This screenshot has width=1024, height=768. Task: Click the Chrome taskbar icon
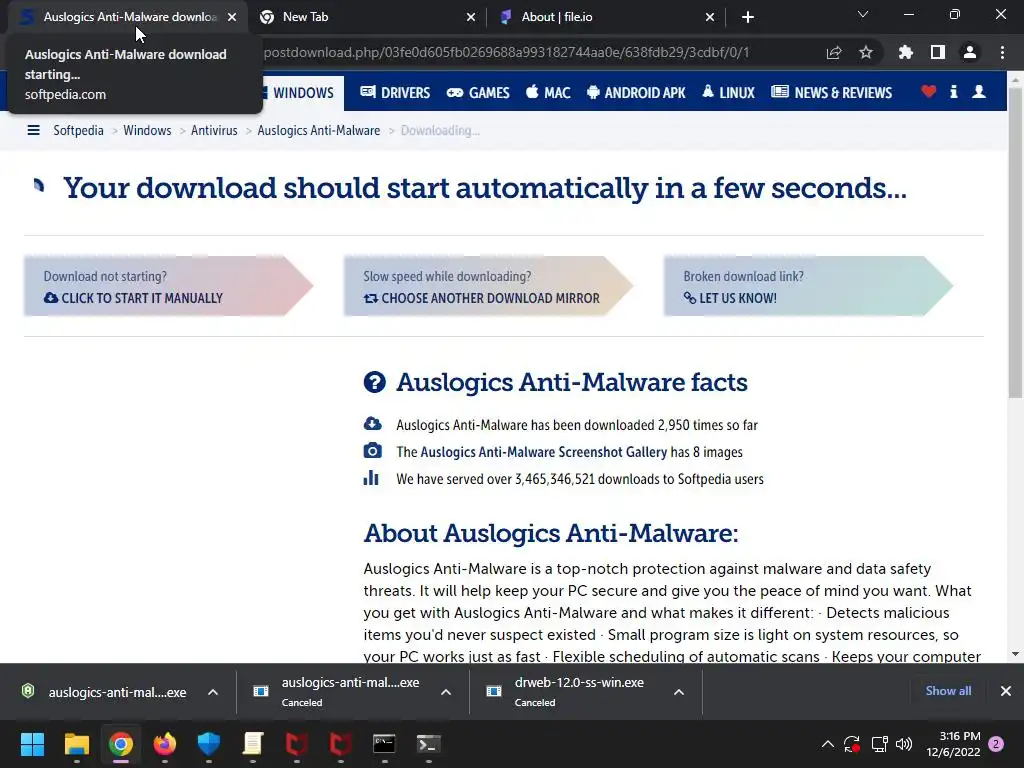click(121, 744)
